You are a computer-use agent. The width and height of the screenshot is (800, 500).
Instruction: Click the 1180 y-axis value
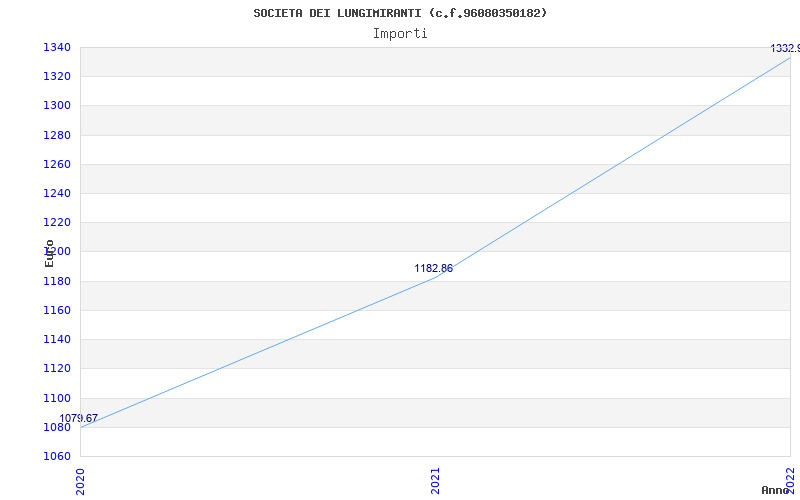[57, 281]
